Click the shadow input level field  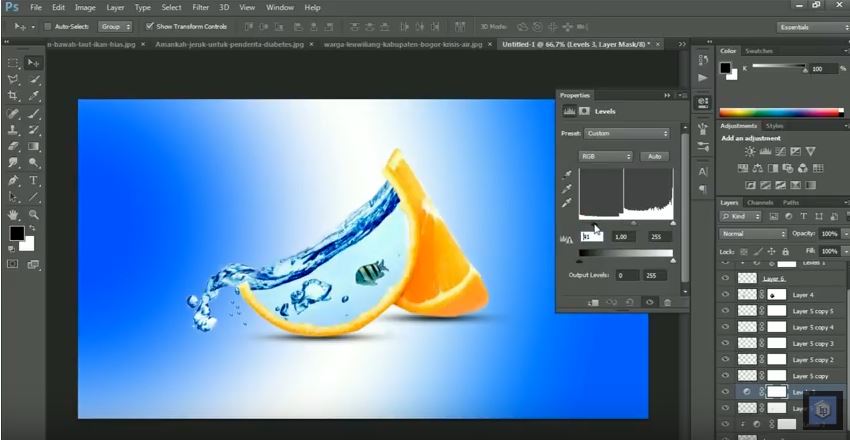coord(592,237)
